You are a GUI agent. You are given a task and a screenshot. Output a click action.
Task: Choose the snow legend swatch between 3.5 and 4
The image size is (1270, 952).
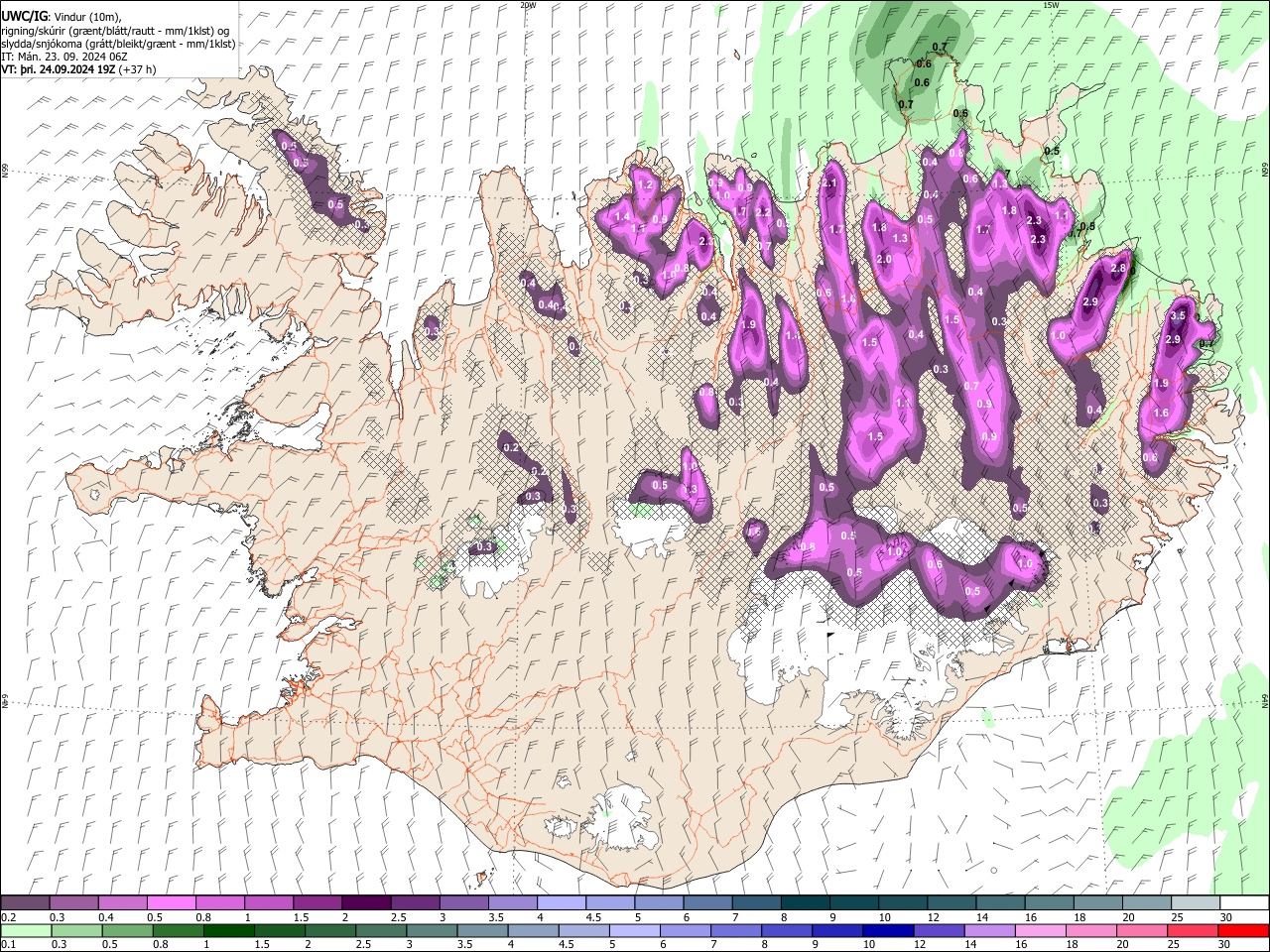(x=513, y=902)
